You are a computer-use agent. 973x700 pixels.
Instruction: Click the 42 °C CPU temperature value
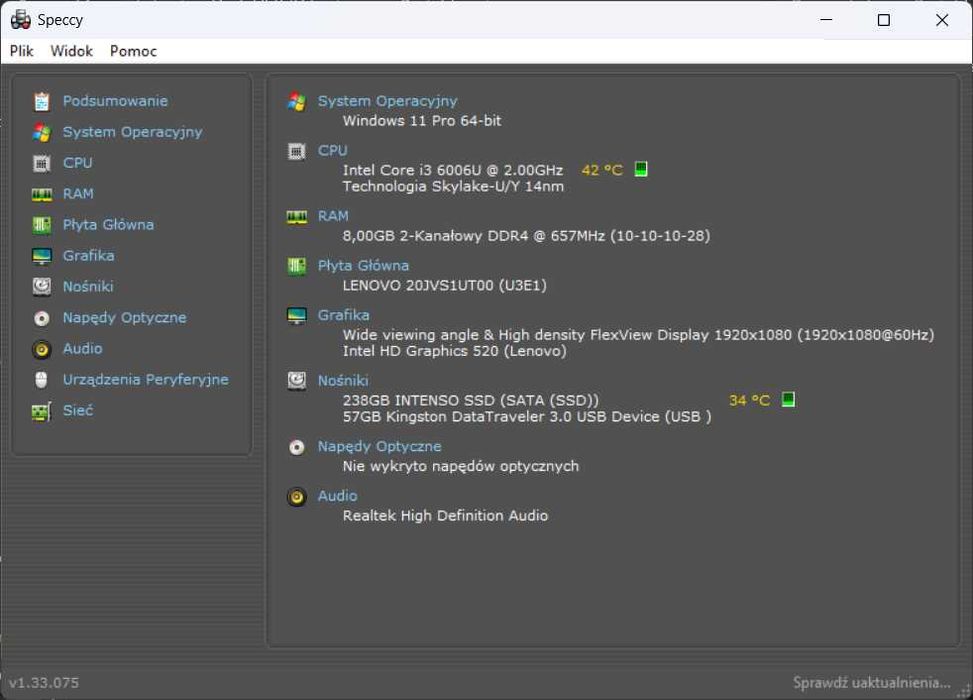coord(602,170)
